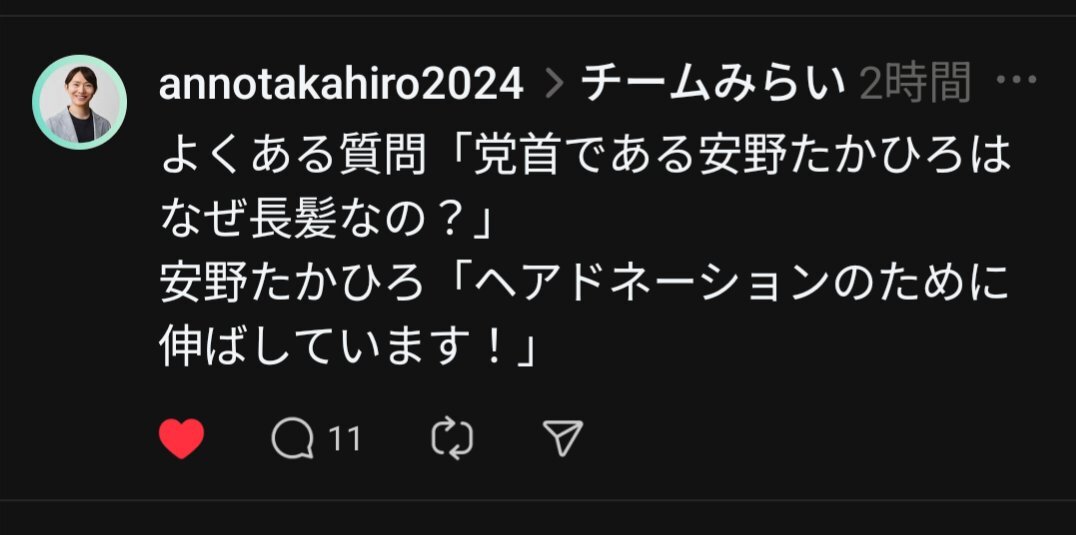Image resolution: width=1076 pixels, height=535 pixels.
Task: Open the three-dot more options menu
Action: [x=1016, y=80]
